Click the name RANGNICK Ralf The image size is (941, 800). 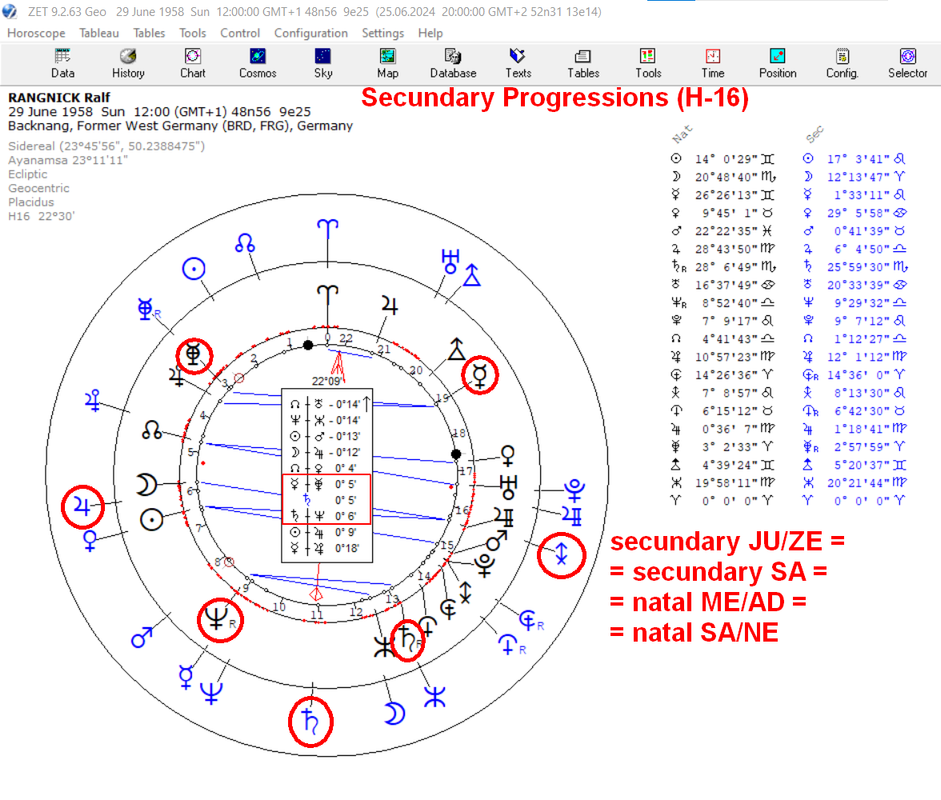click(59, 97)
